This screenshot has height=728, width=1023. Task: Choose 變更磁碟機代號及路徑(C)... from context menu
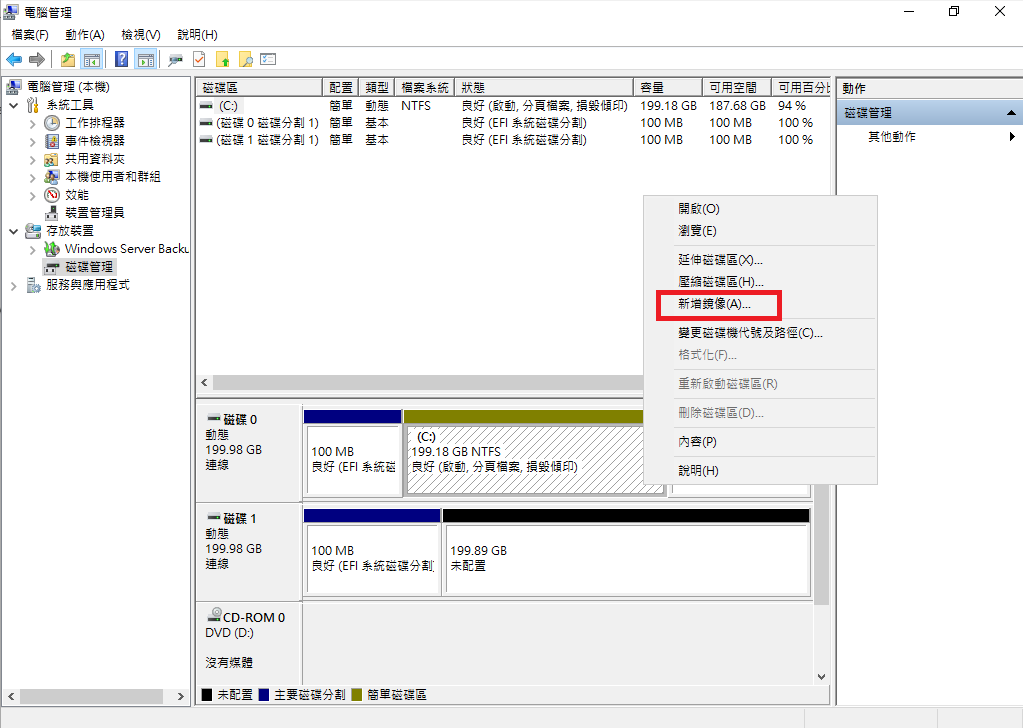[760, 333]
